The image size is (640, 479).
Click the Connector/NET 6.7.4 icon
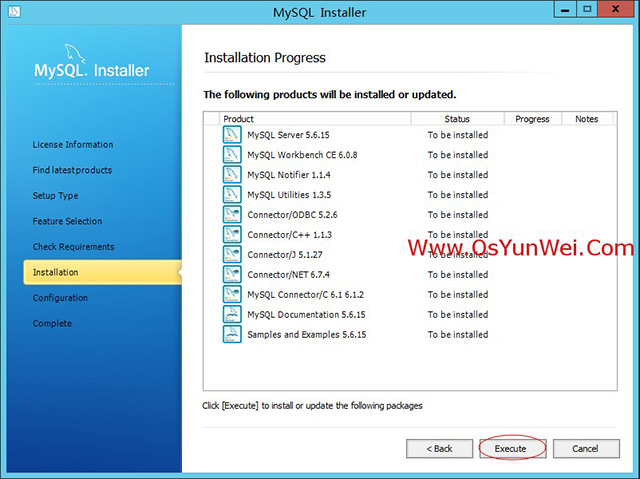point(232,275)
